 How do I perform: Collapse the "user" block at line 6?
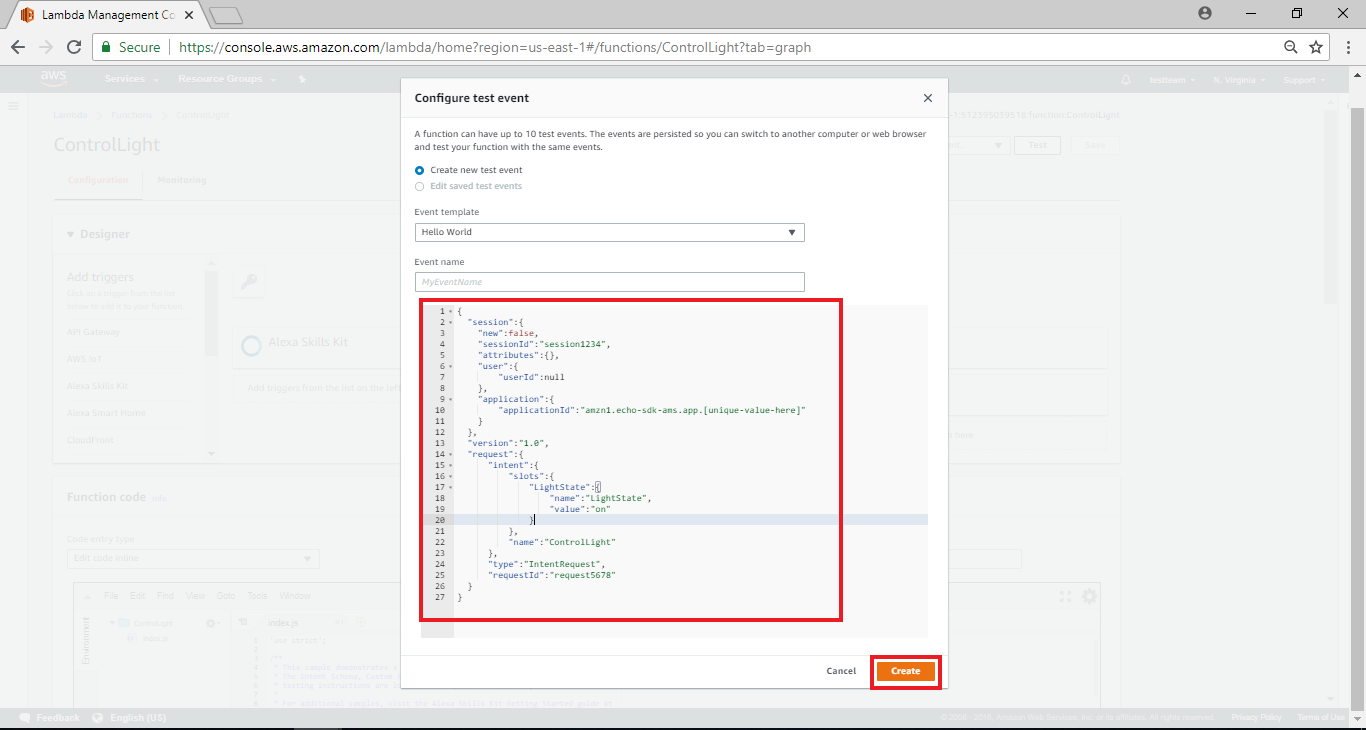451,366
